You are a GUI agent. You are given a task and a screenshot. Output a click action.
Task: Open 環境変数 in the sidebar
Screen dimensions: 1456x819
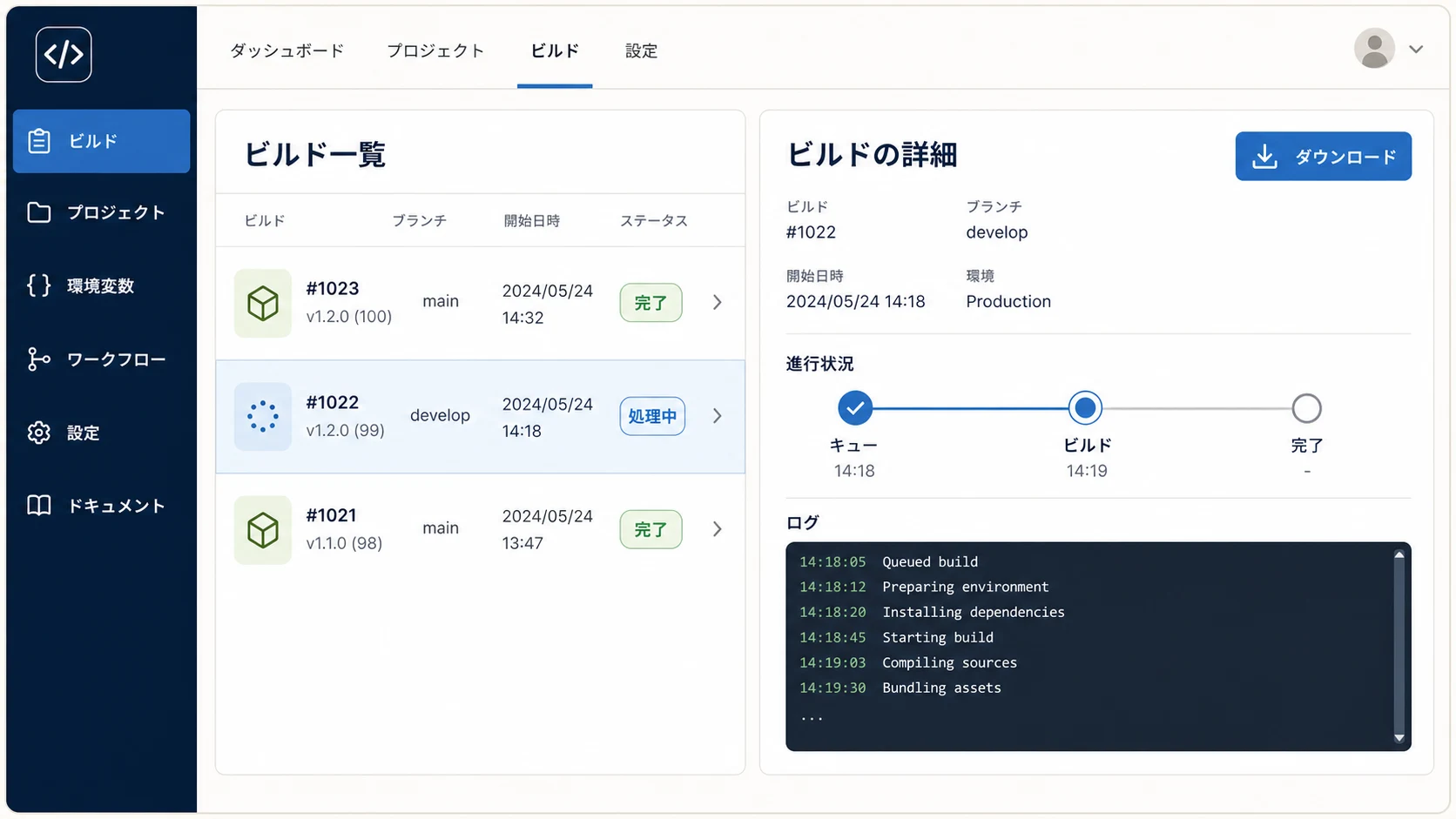click(101, 285)
